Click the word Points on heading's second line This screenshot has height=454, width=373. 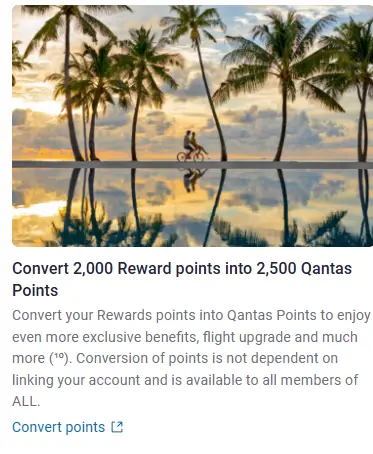click(x=35, y=290)
